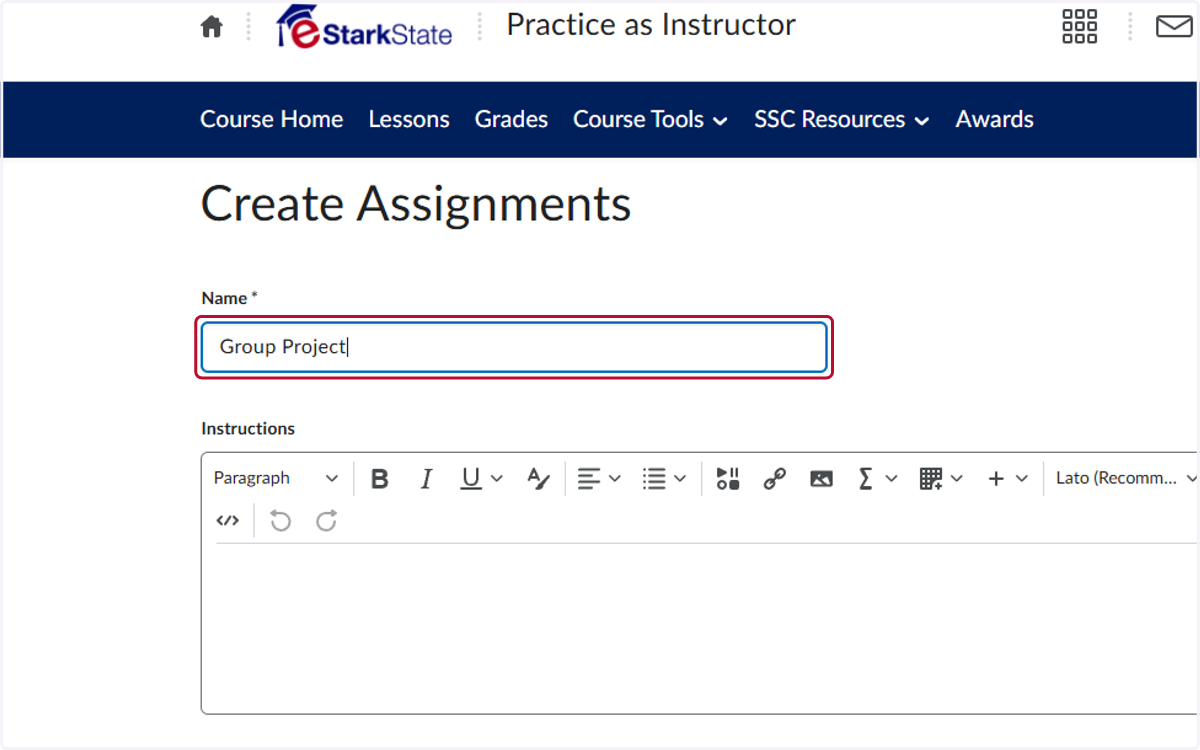The height and width of the screenshot is (750, 1200).
Task: Open the SSC Resources menu
Action: click(x=842, y=120)
